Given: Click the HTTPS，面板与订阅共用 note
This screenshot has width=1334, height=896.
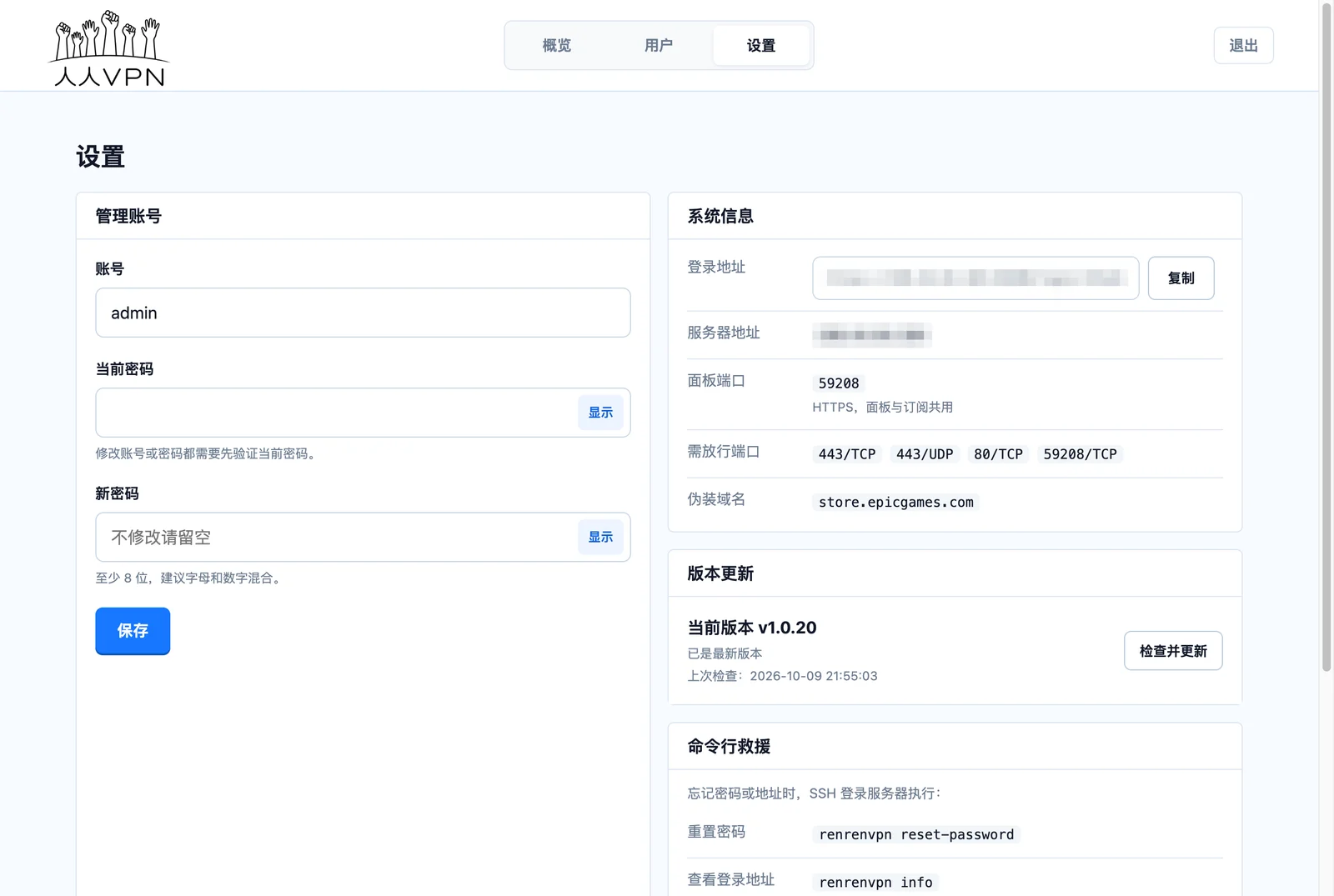Looking at the screenshot, I should click(882, 407).
